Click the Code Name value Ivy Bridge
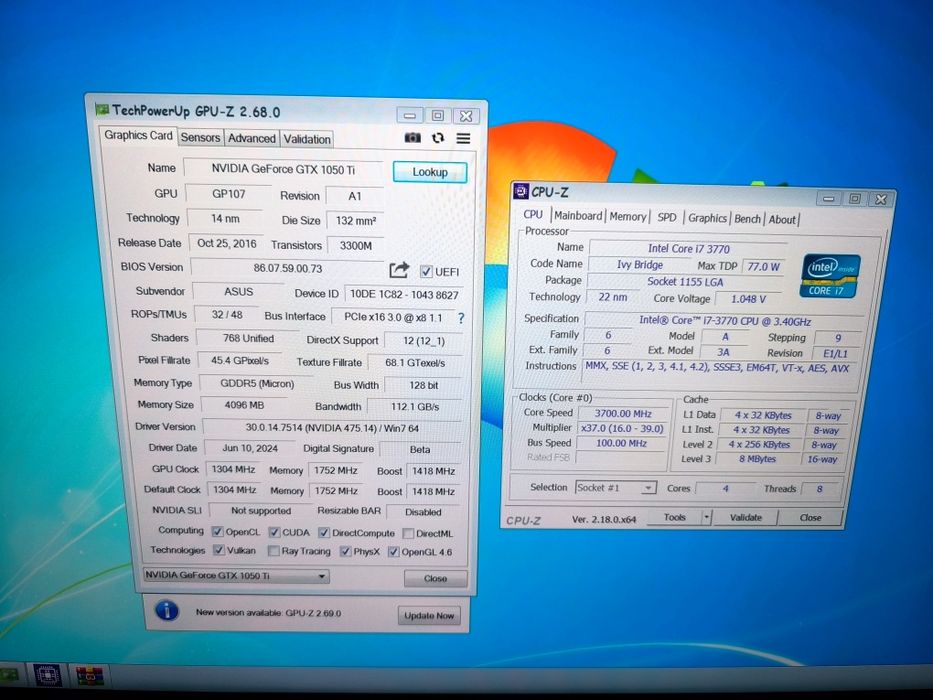Viewport: 933px width, 700px height. pos(640,265)
